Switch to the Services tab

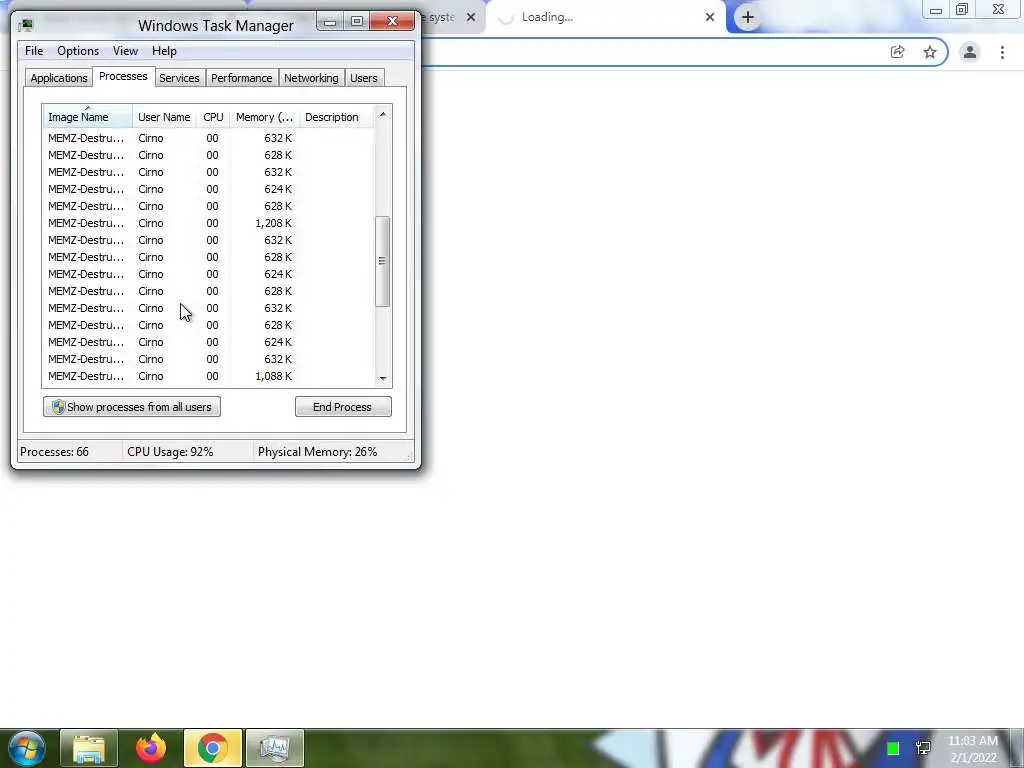(180, 78)
